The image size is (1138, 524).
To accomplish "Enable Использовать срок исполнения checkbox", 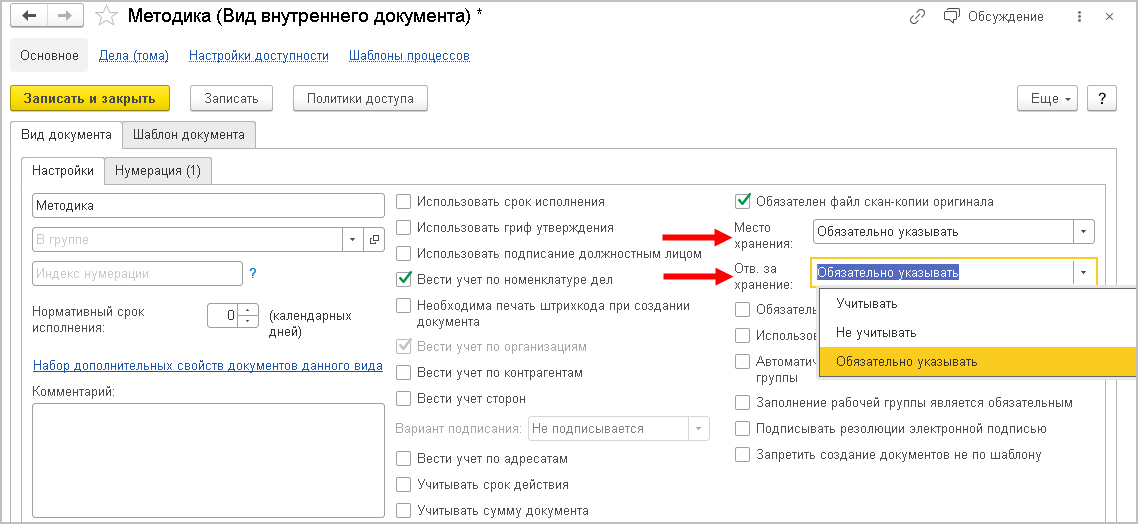I will [x=404, y=202].
